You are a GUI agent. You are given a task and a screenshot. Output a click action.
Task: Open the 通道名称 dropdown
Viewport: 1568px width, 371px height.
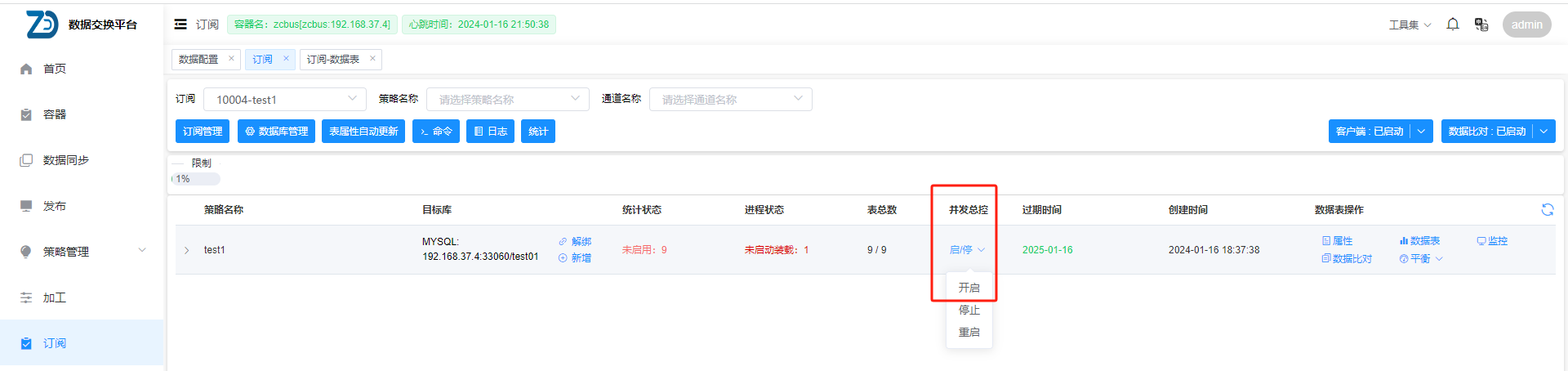click(x=730, y=100)
